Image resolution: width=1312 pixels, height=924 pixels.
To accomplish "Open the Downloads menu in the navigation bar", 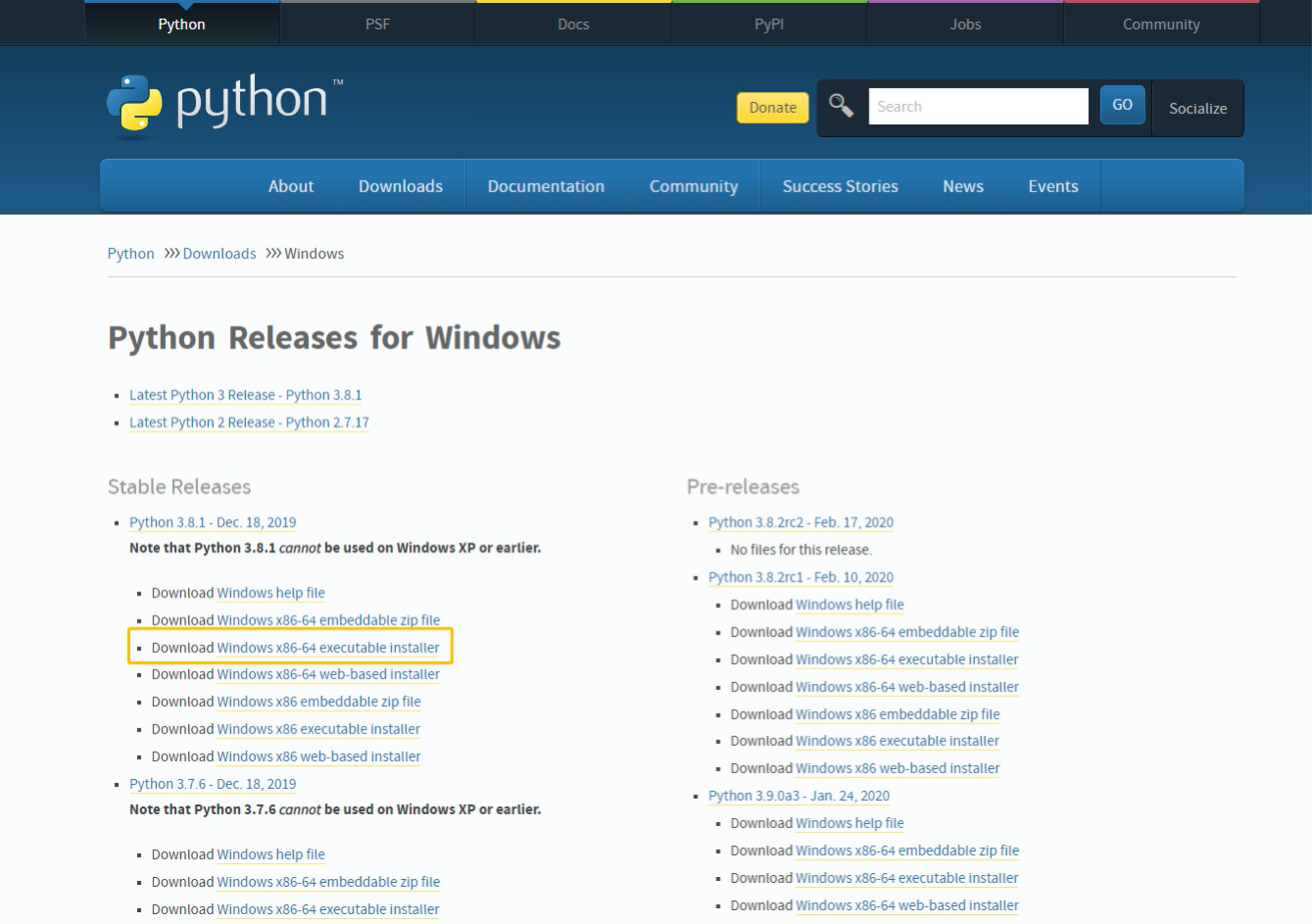I will coord(401,186).
